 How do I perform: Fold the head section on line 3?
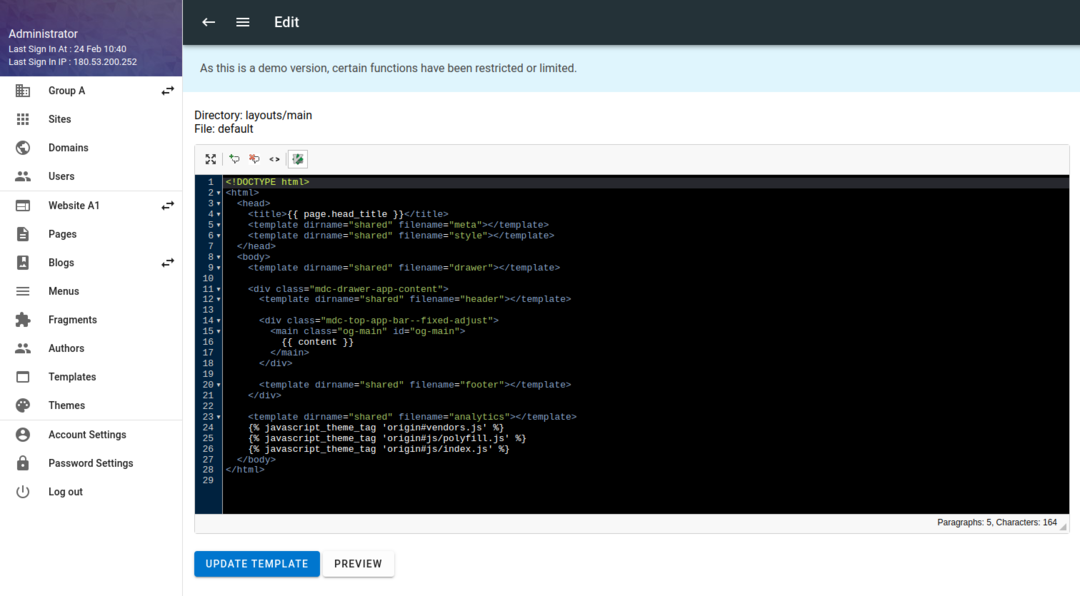(x=219, y=204)
